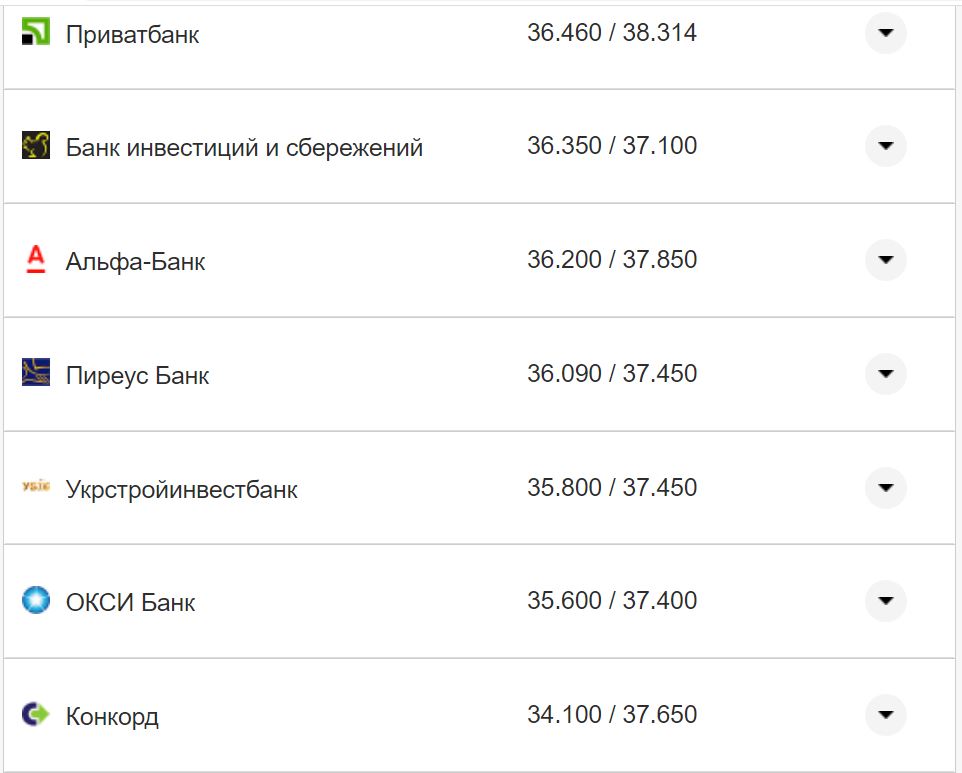This screenshot has width=962, height=773.
Task: Click the Банк инвестиций и сбережений logo
Action: click(x=35, y=146)
